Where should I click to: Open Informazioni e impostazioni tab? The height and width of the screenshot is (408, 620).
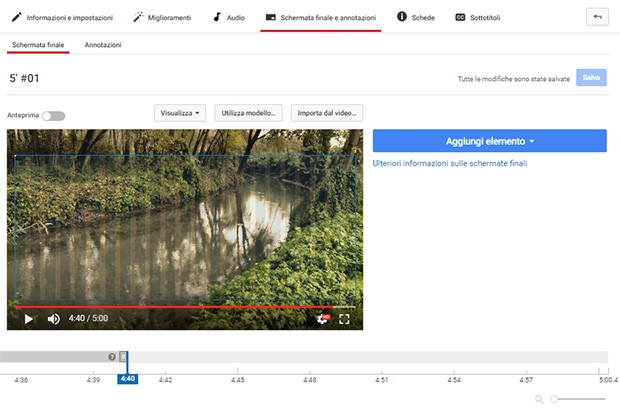(x=62, y=17)
